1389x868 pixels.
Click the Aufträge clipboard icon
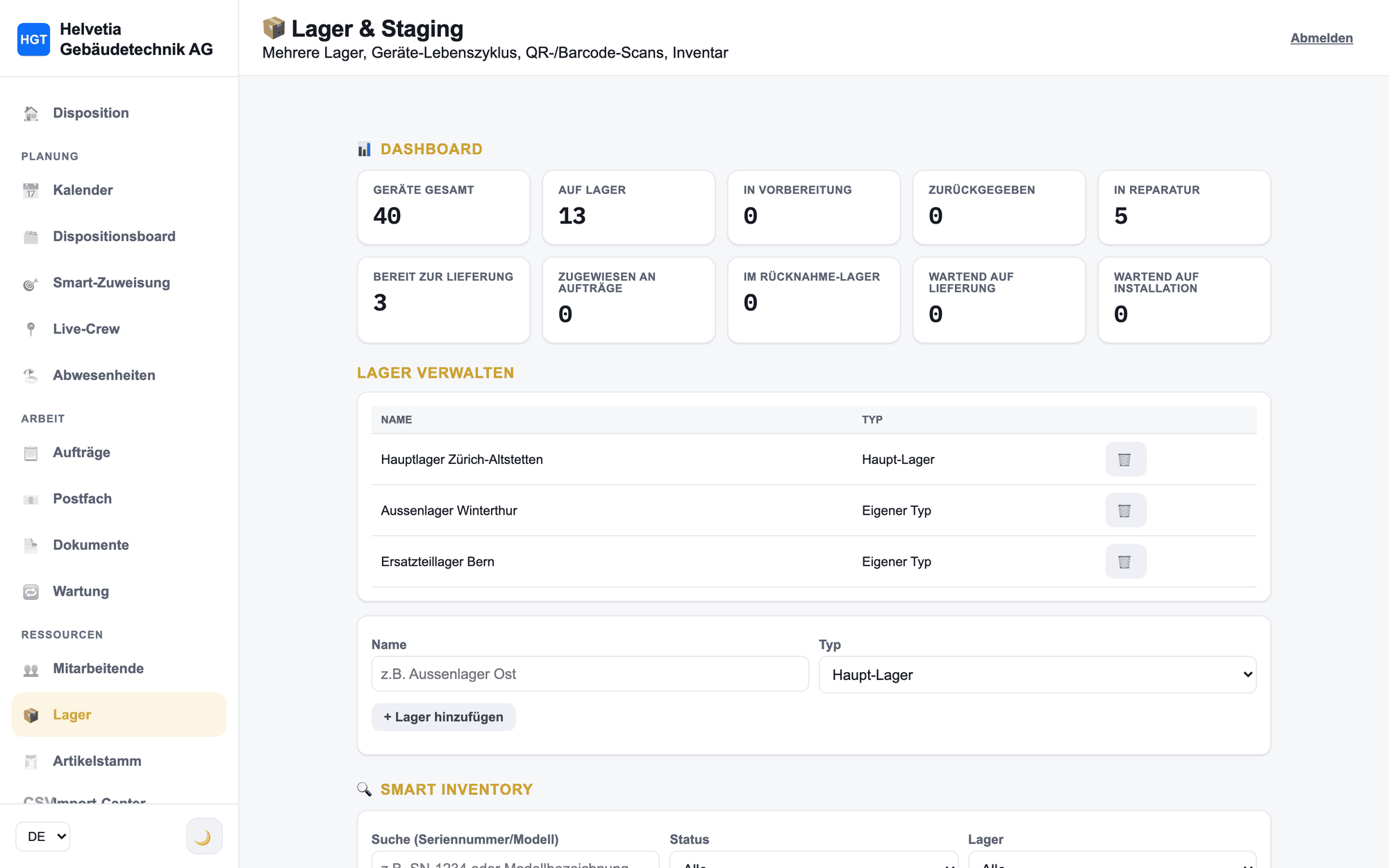coord(31,453)
